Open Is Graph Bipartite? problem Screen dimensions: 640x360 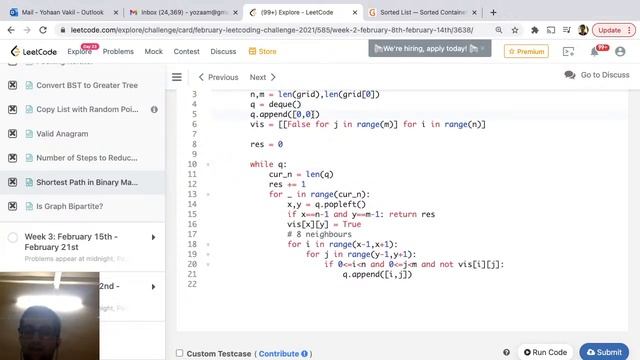(69, 206)
